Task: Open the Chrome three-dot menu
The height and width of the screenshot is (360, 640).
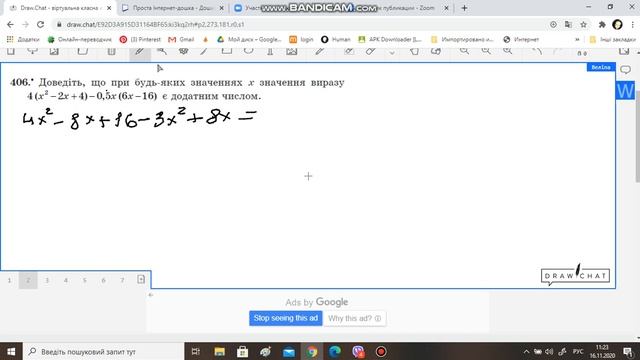Action: (633, 25)
